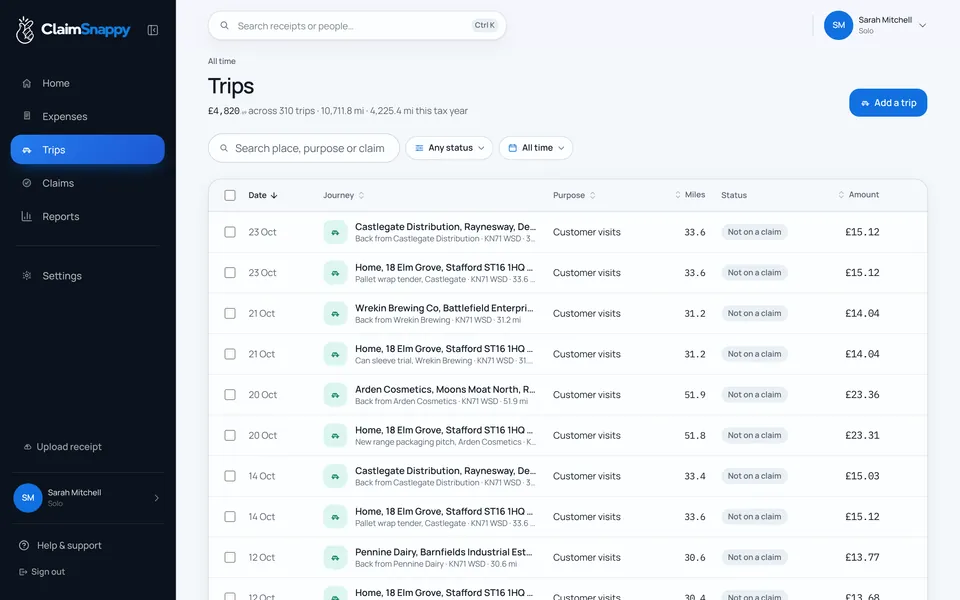
Task: Open Settings in sidebar
Action: [x=88, y=276]
